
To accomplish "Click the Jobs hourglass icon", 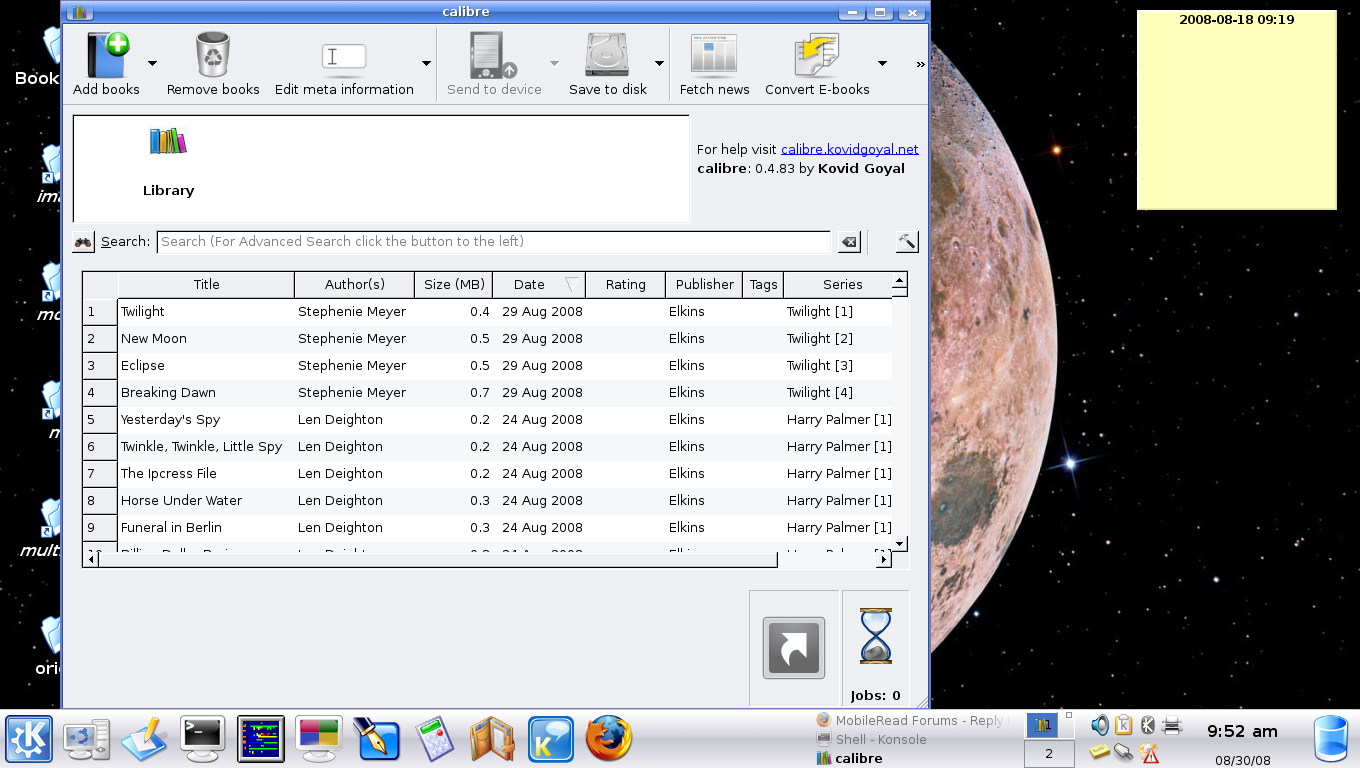I will pos(875,636).
